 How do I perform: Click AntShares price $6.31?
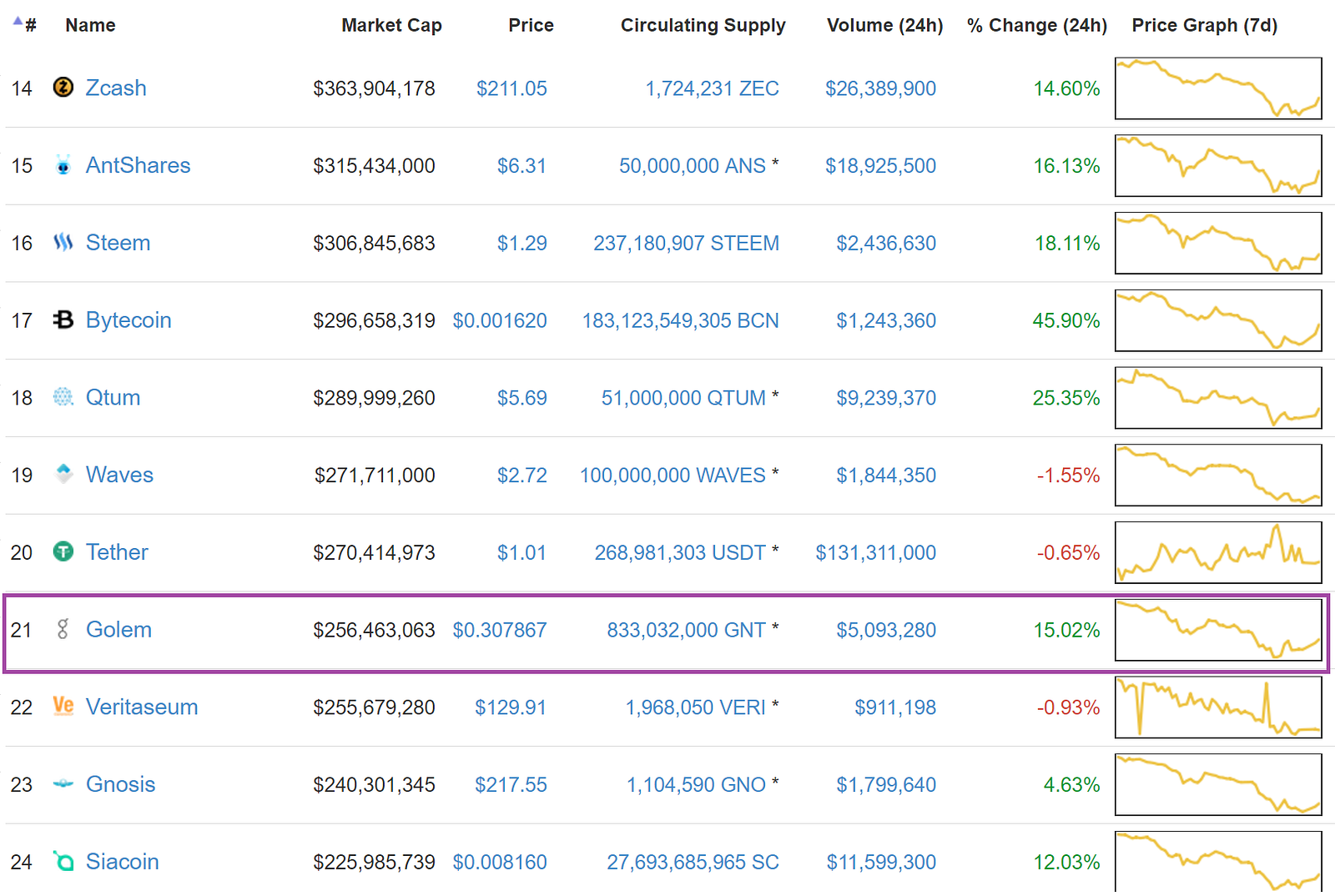pos(521,166)
